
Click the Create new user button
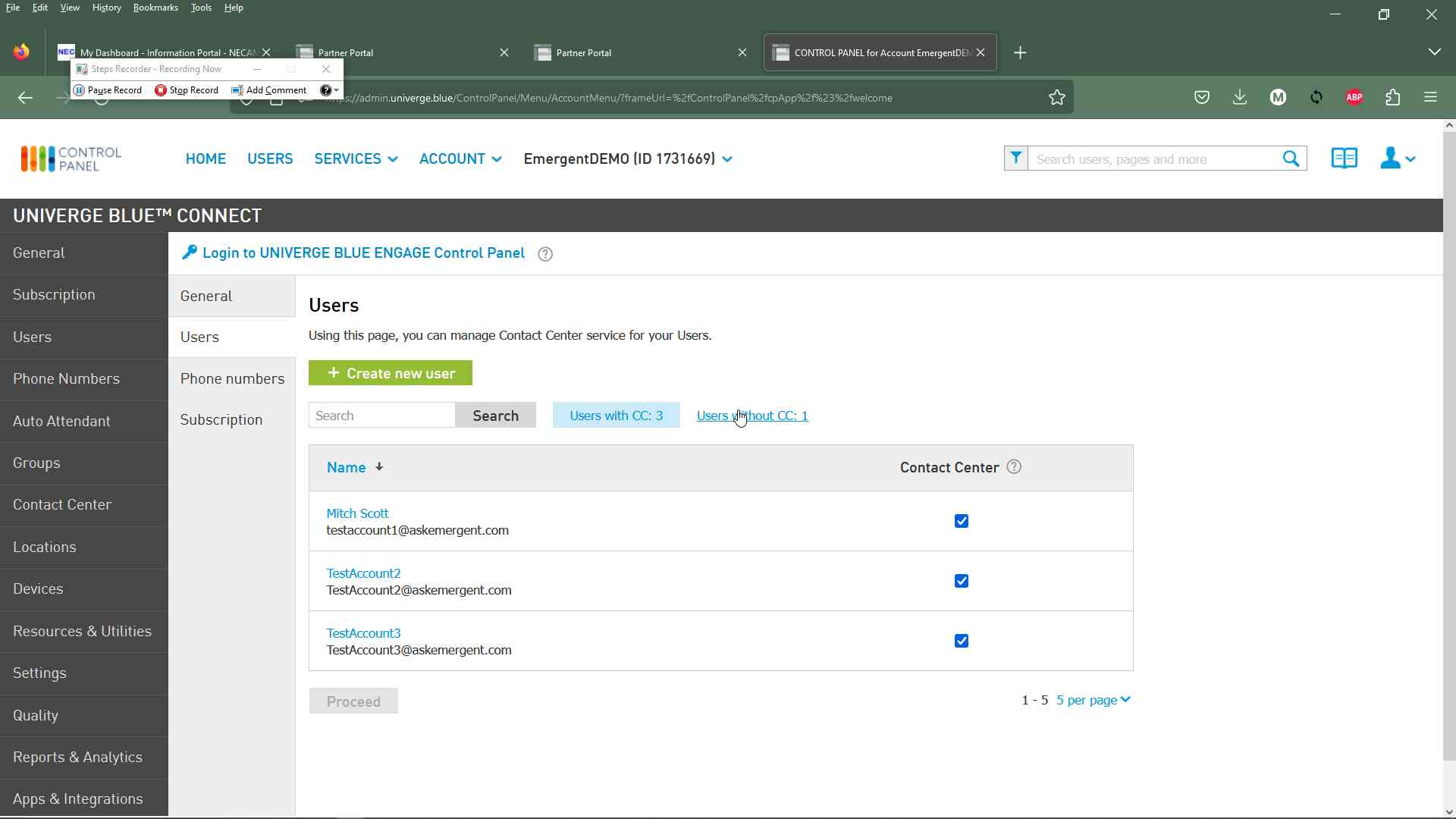point(391,373)
